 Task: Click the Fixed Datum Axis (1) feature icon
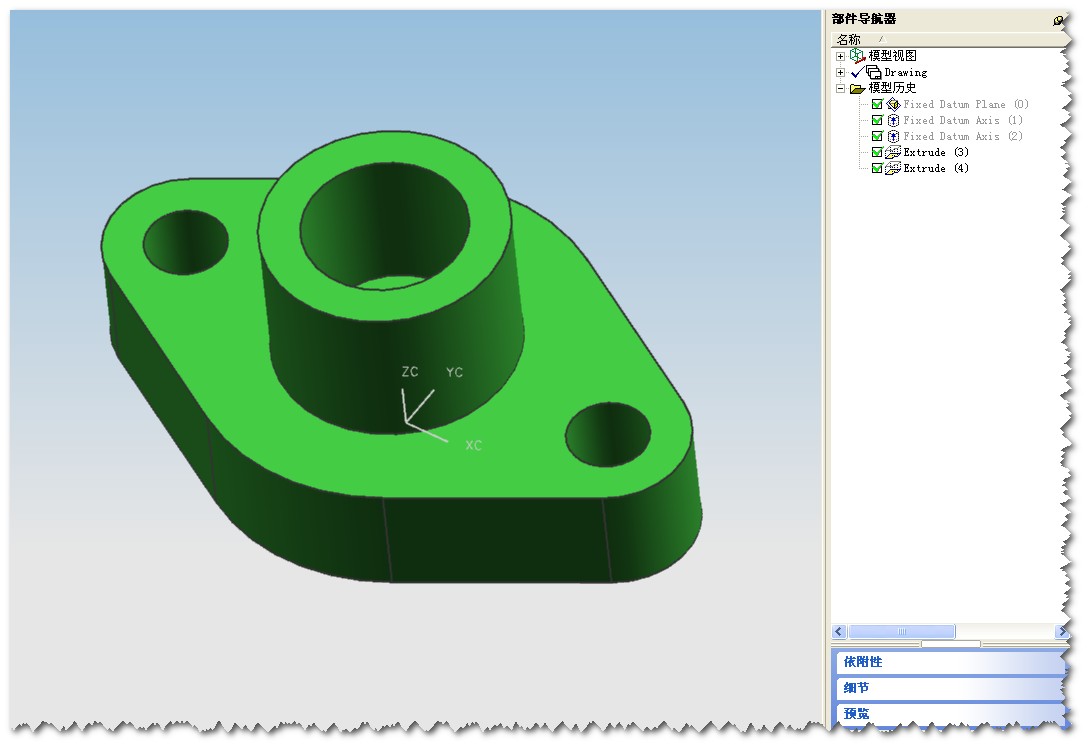tap(893, 120)
